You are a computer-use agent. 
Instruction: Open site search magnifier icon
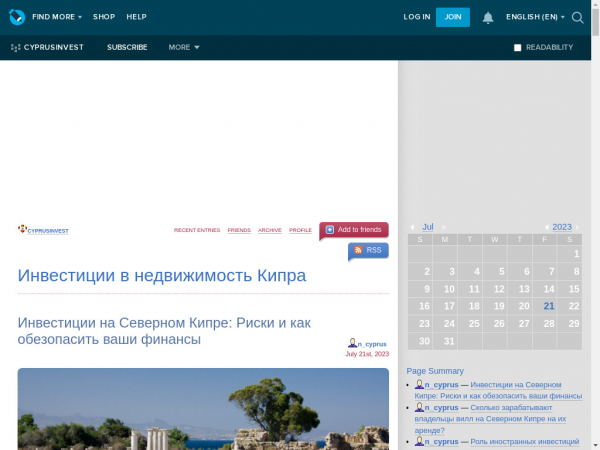coord(577,17)
